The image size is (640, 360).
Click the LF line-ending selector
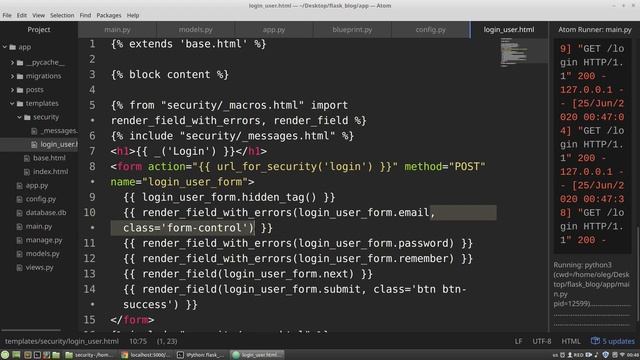pyautogui.click(x=518, y=341)
